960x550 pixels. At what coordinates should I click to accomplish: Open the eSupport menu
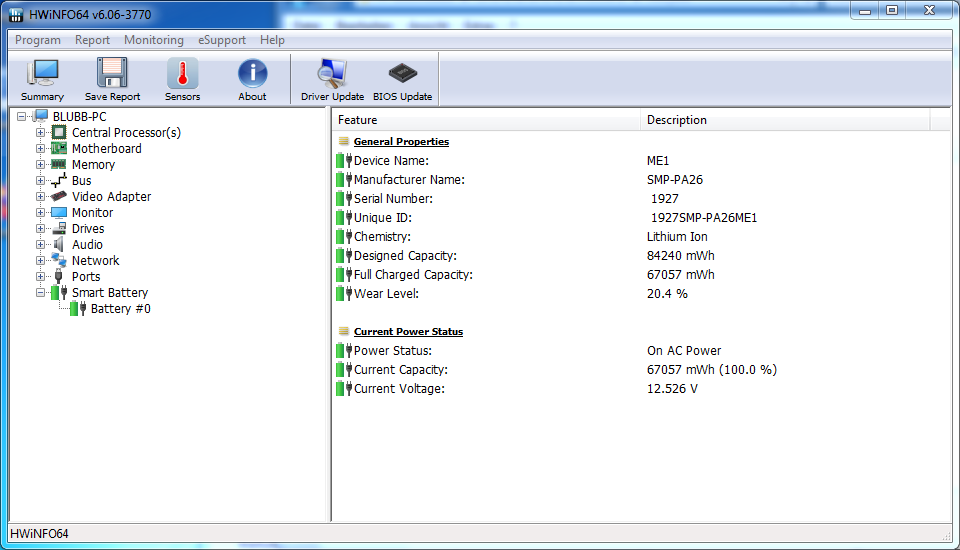click(x=222, y=40)
